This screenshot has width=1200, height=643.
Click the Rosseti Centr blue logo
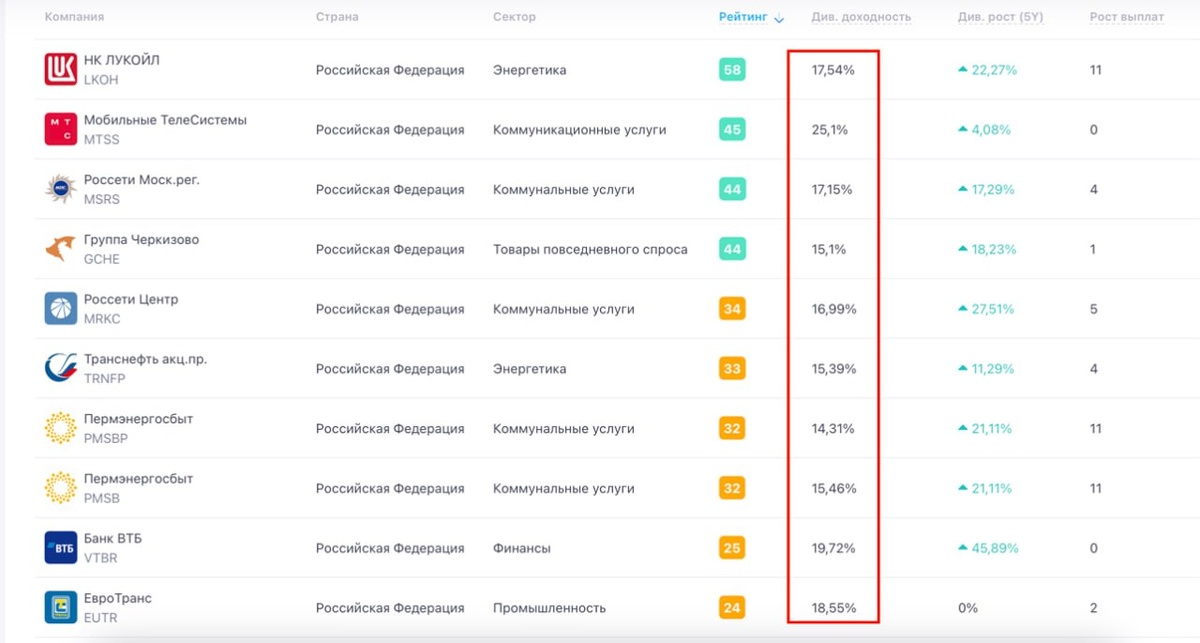(60, 308)
